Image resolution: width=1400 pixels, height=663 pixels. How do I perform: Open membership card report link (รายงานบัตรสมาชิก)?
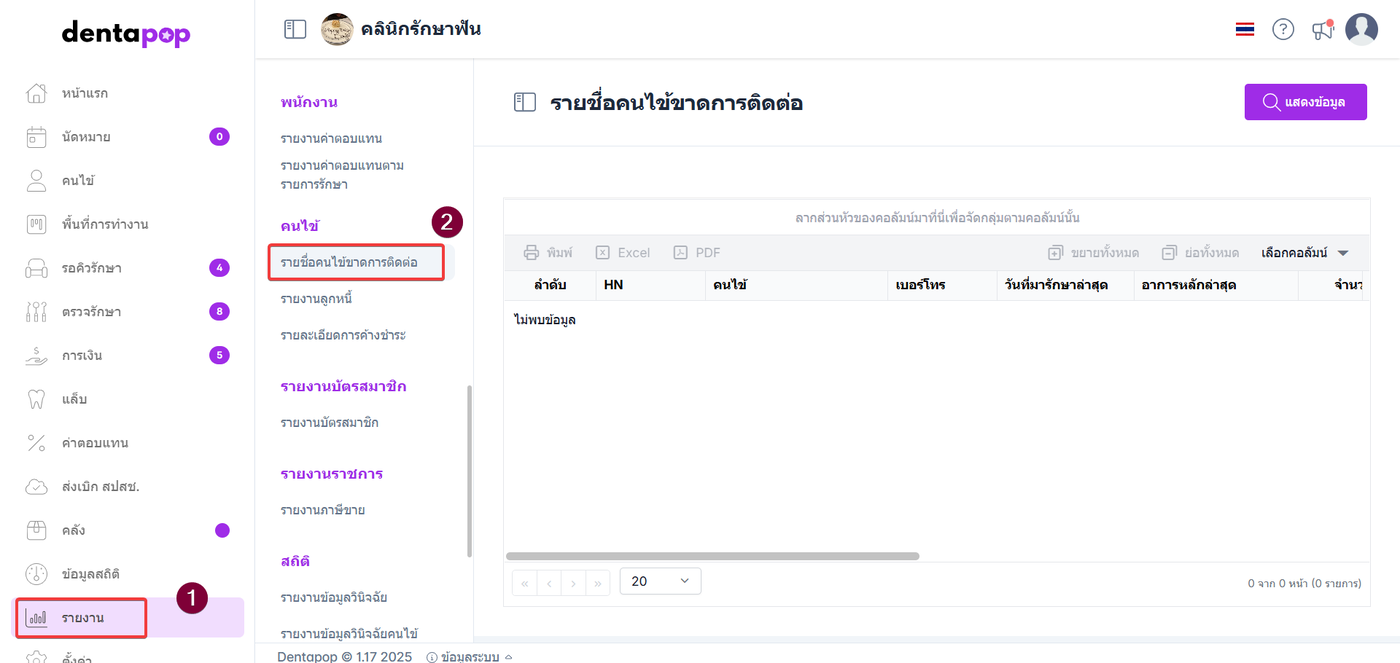pyautogui.click(x=329, y=423)
